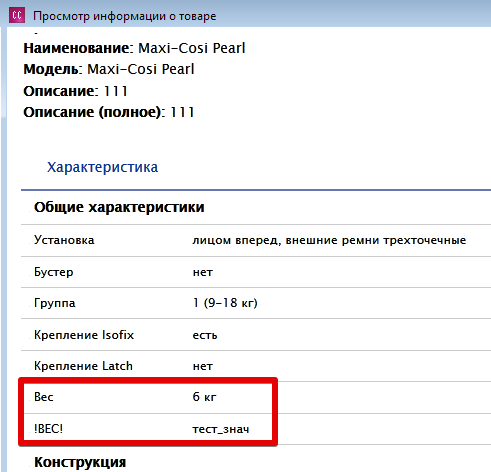Click the 'есть' value for Isofix

(x=205, y=335)
